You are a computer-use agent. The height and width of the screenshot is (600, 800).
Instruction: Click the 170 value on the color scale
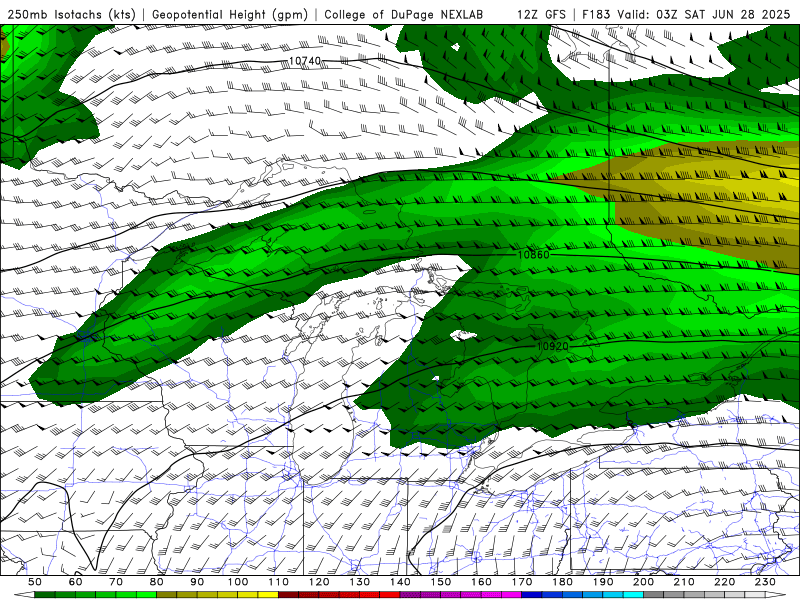[x=522, y=582]
